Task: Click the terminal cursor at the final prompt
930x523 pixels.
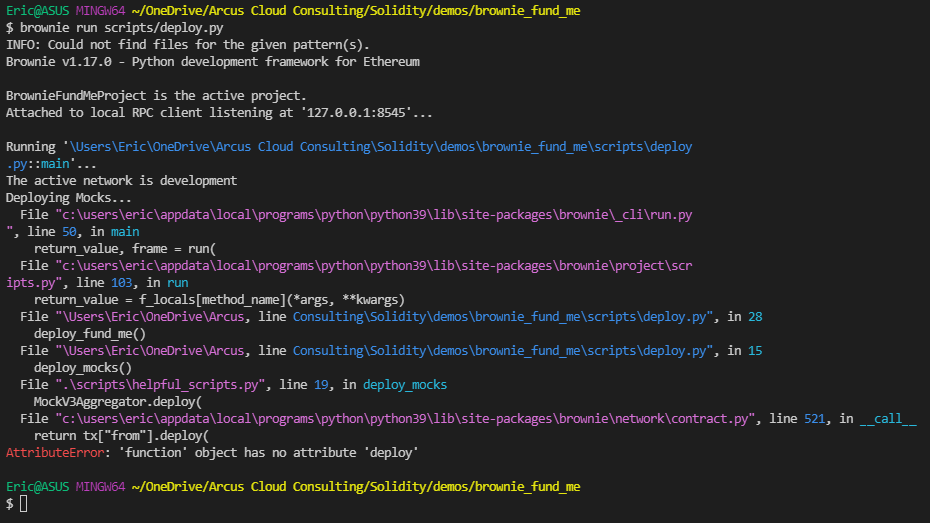Action: 24,504
